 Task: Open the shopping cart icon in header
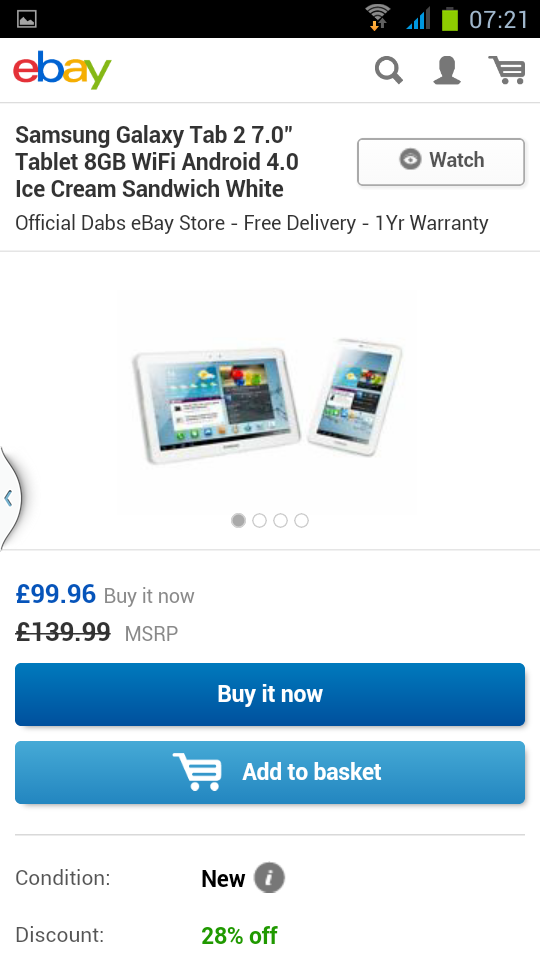click(x=507, y=70)
